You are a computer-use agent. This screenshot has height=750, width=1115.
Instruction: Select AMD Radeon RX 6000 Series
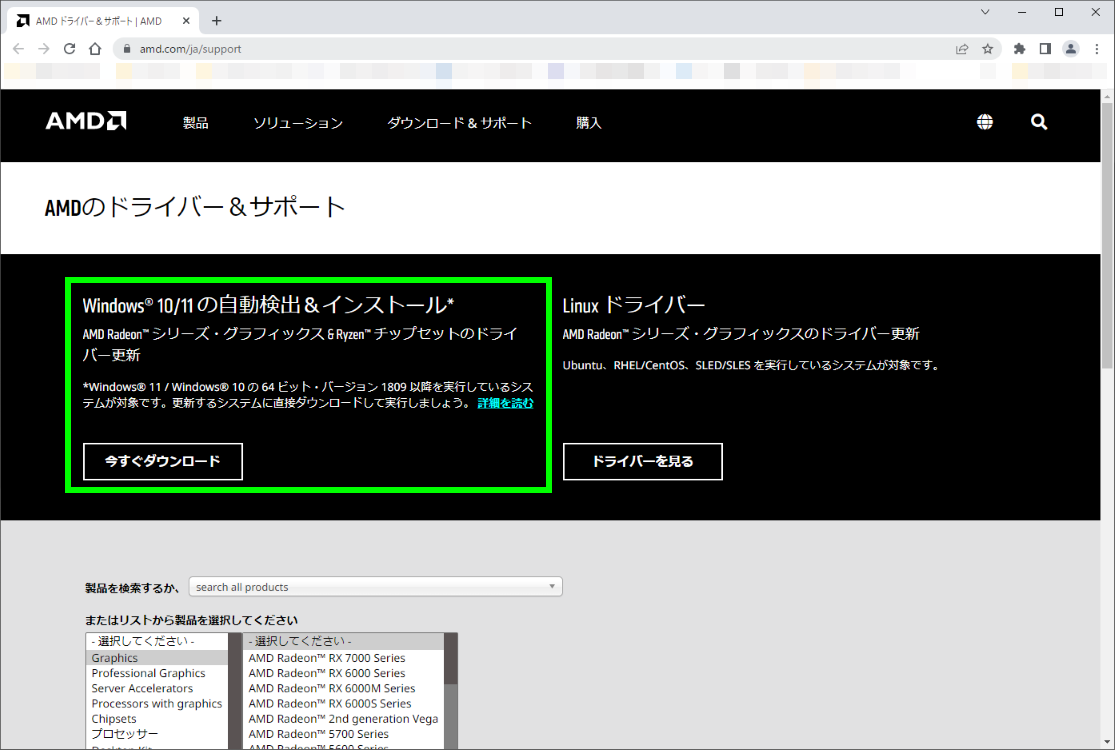pyautogui.click(x=344, y=673)
